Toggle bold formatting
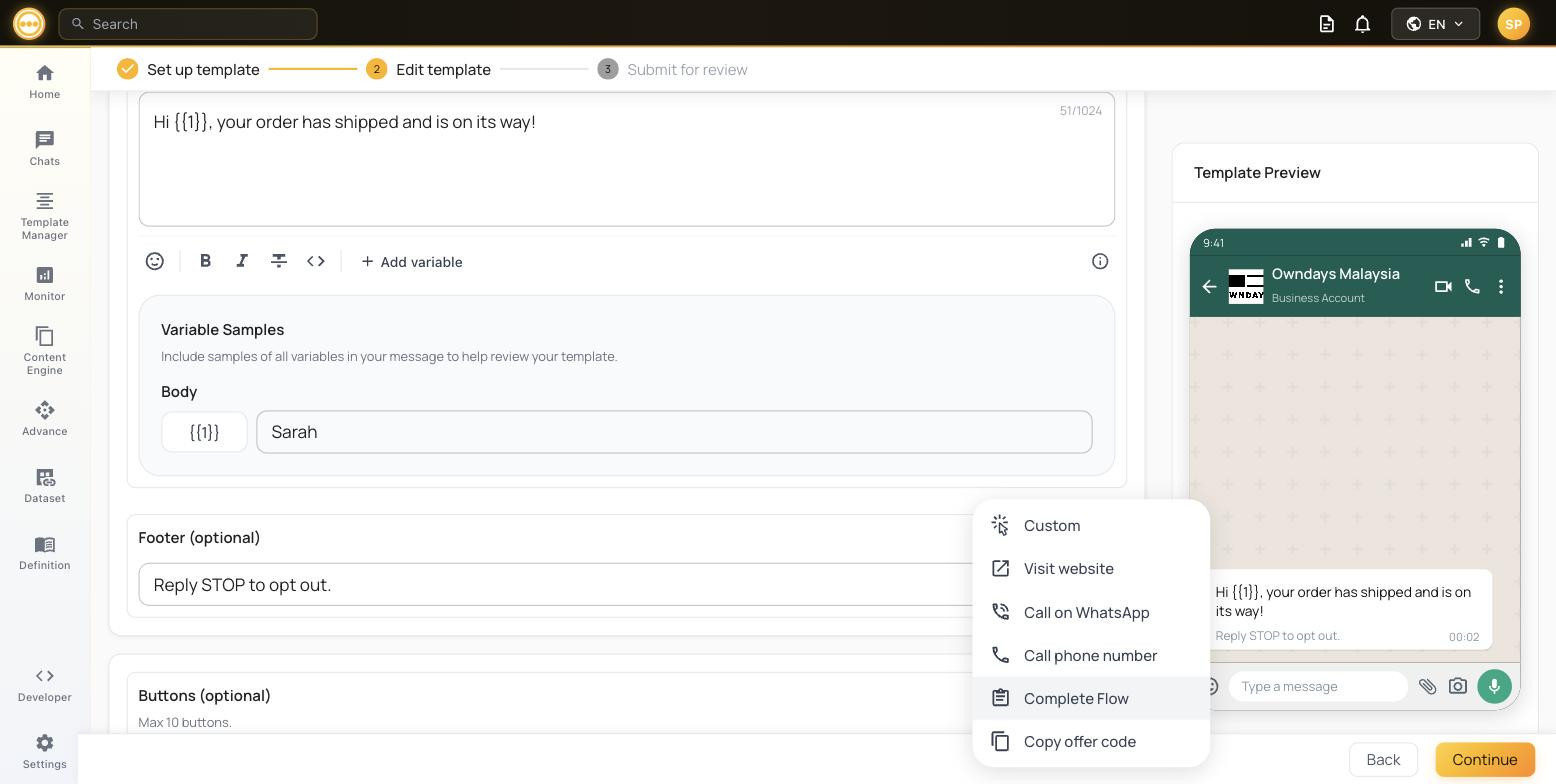 tap(205, 260)
